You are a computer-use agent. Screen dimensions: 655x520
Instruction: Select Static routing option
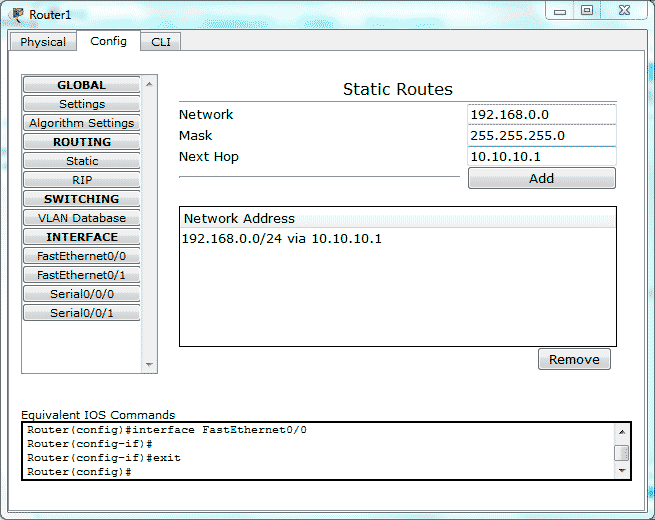point(82,161)
